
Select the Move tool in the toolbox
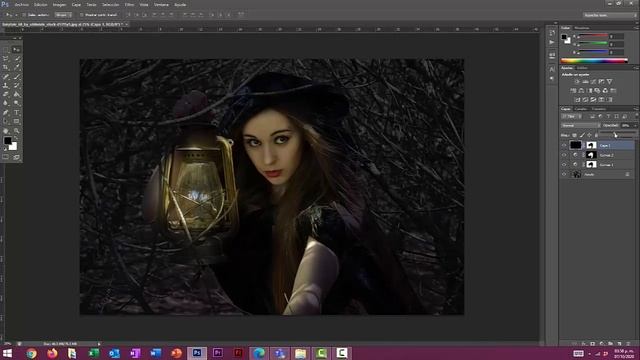click(x=16, y=50)
